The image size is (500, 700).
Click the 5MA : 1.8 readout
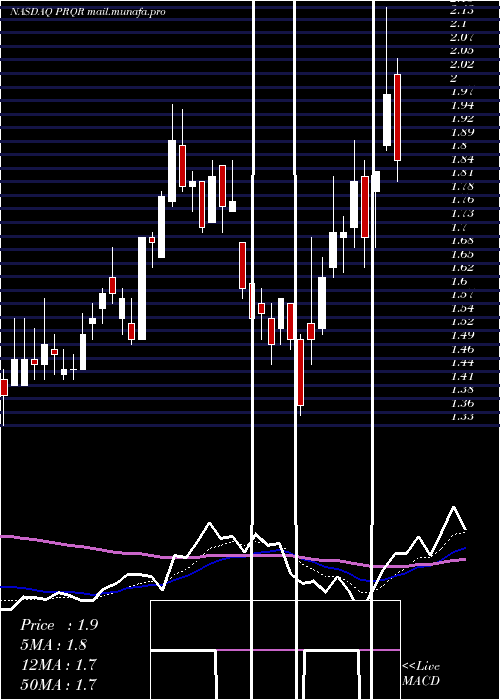[54, 645]
